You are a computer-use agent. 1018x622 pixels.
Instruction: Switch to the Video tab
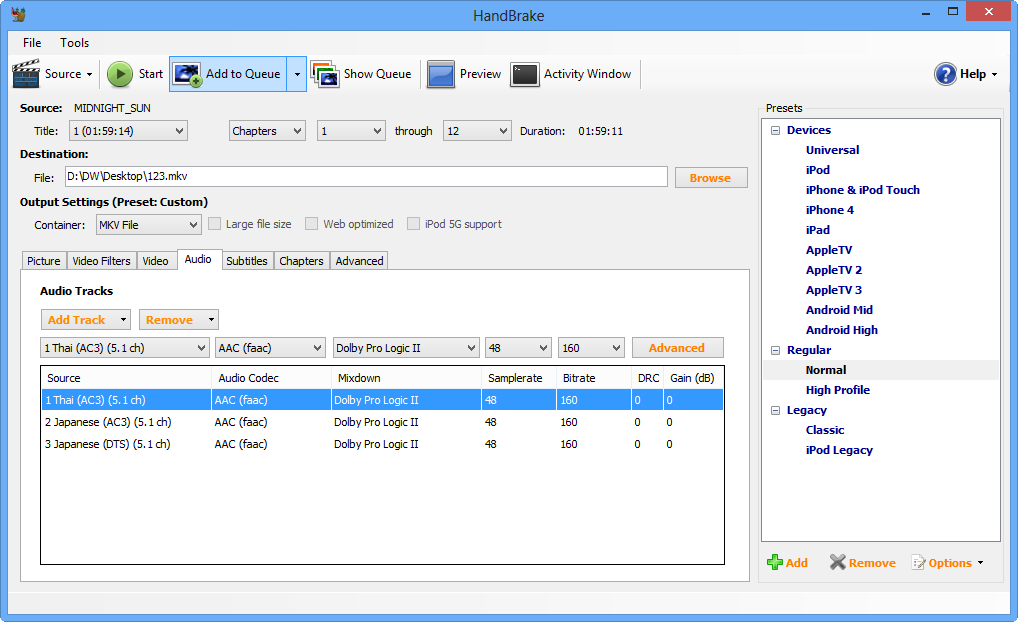pyautogui.click(x=155, y=261)
